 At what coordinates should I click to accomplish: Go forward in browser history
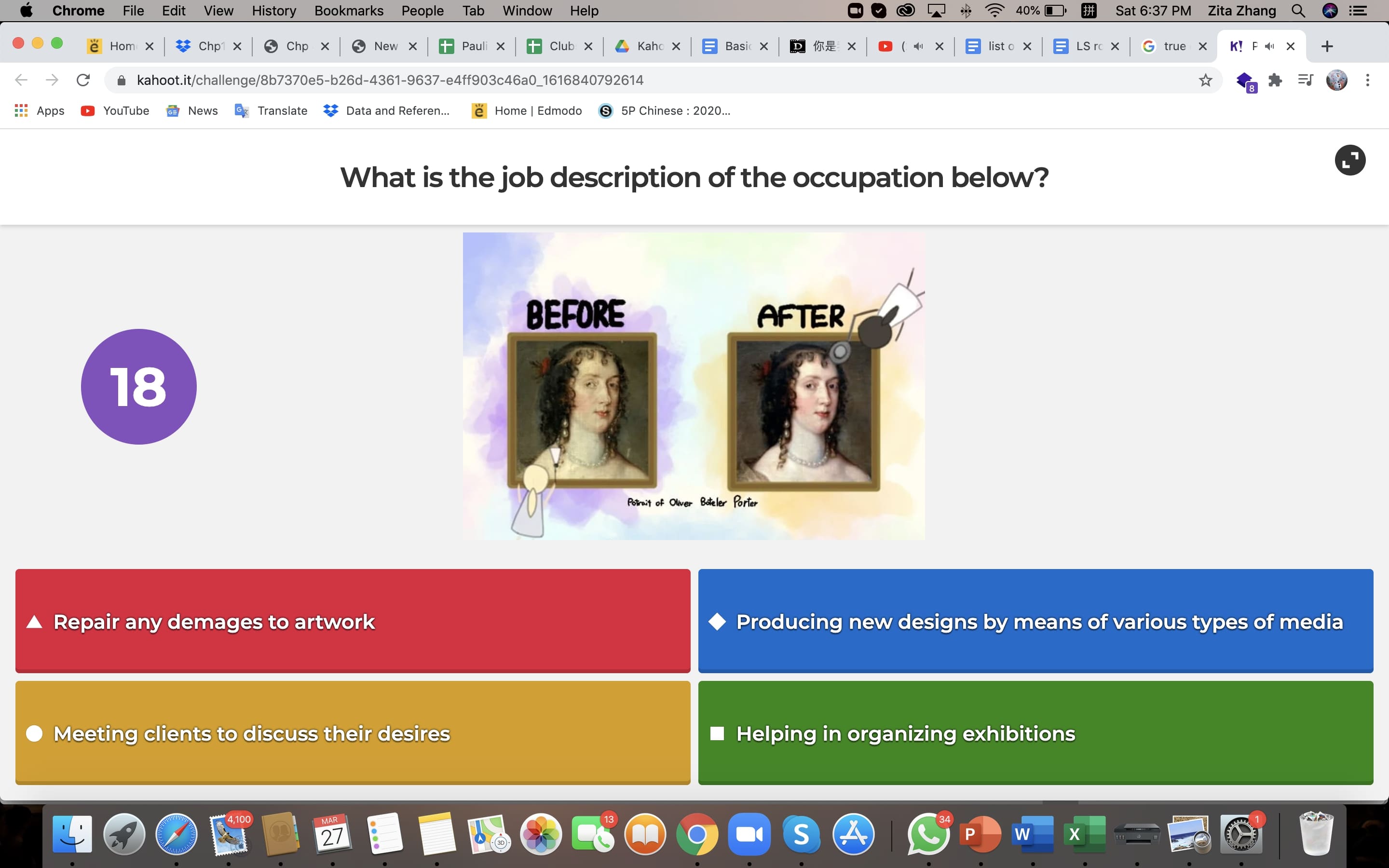click(52, 80)
